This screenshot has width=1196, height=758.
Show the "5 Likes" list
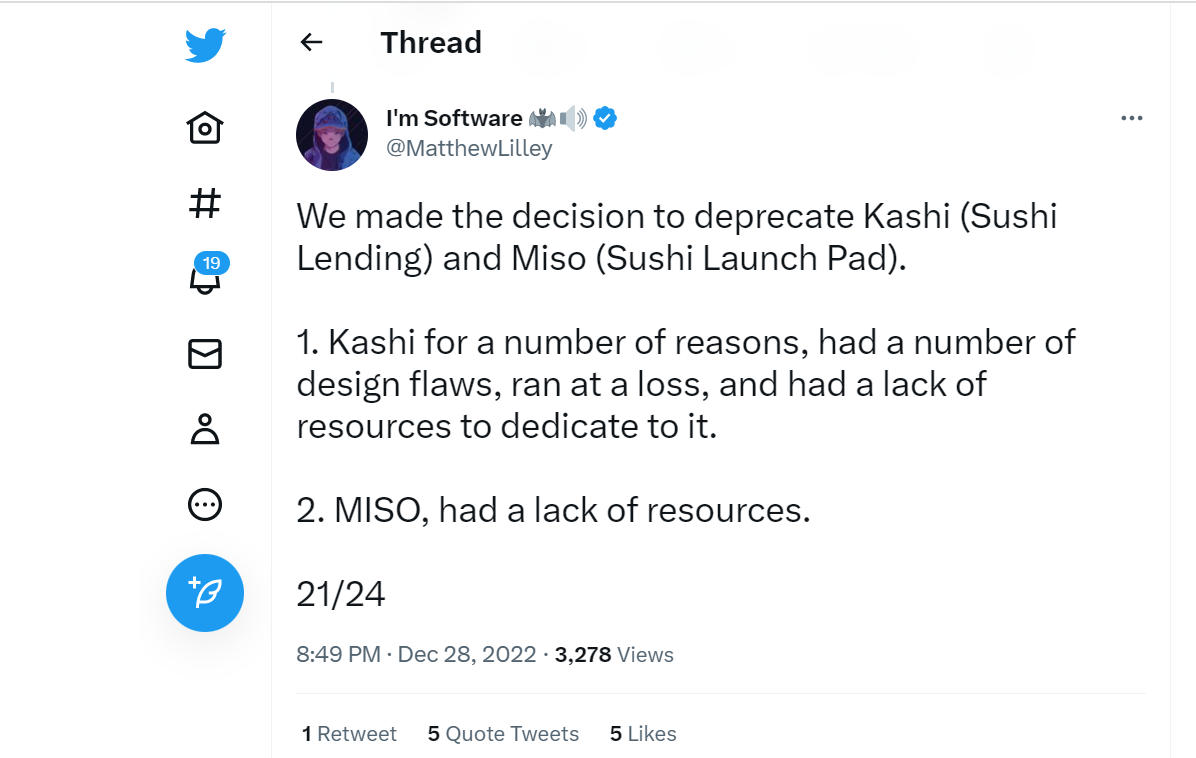pyautogui.click(x=643, y=734)
